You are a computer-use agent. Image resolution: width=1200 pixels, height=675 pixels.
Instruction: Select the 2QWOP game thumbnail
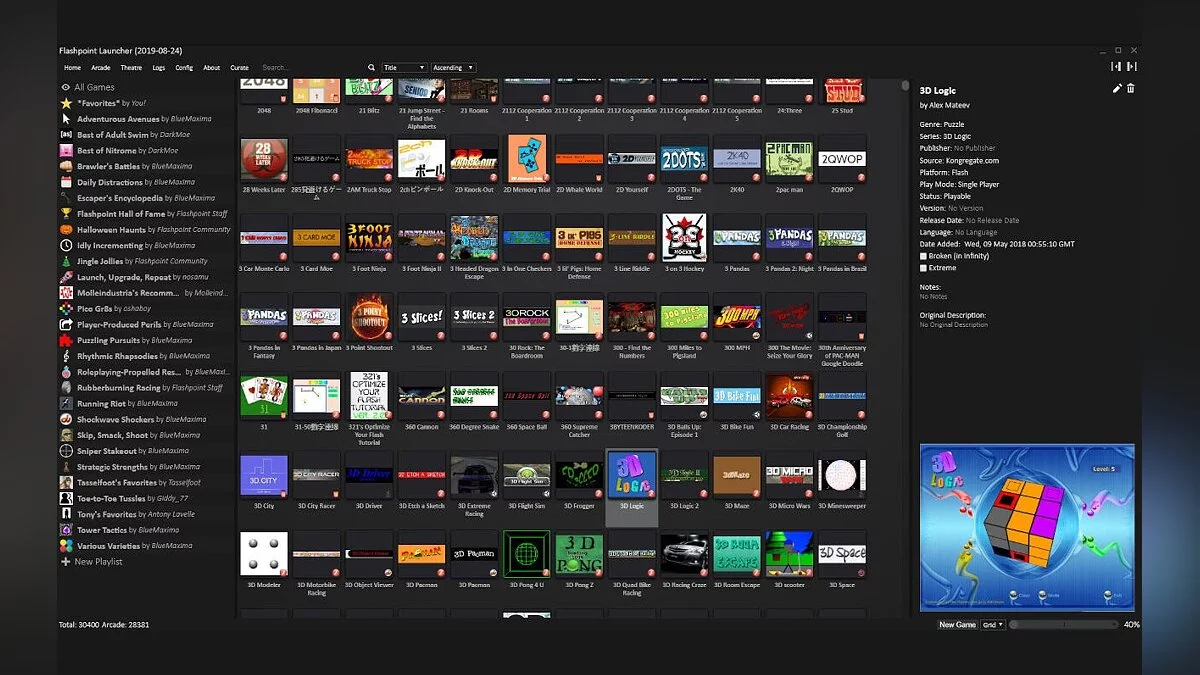click(x=841, y=159)
